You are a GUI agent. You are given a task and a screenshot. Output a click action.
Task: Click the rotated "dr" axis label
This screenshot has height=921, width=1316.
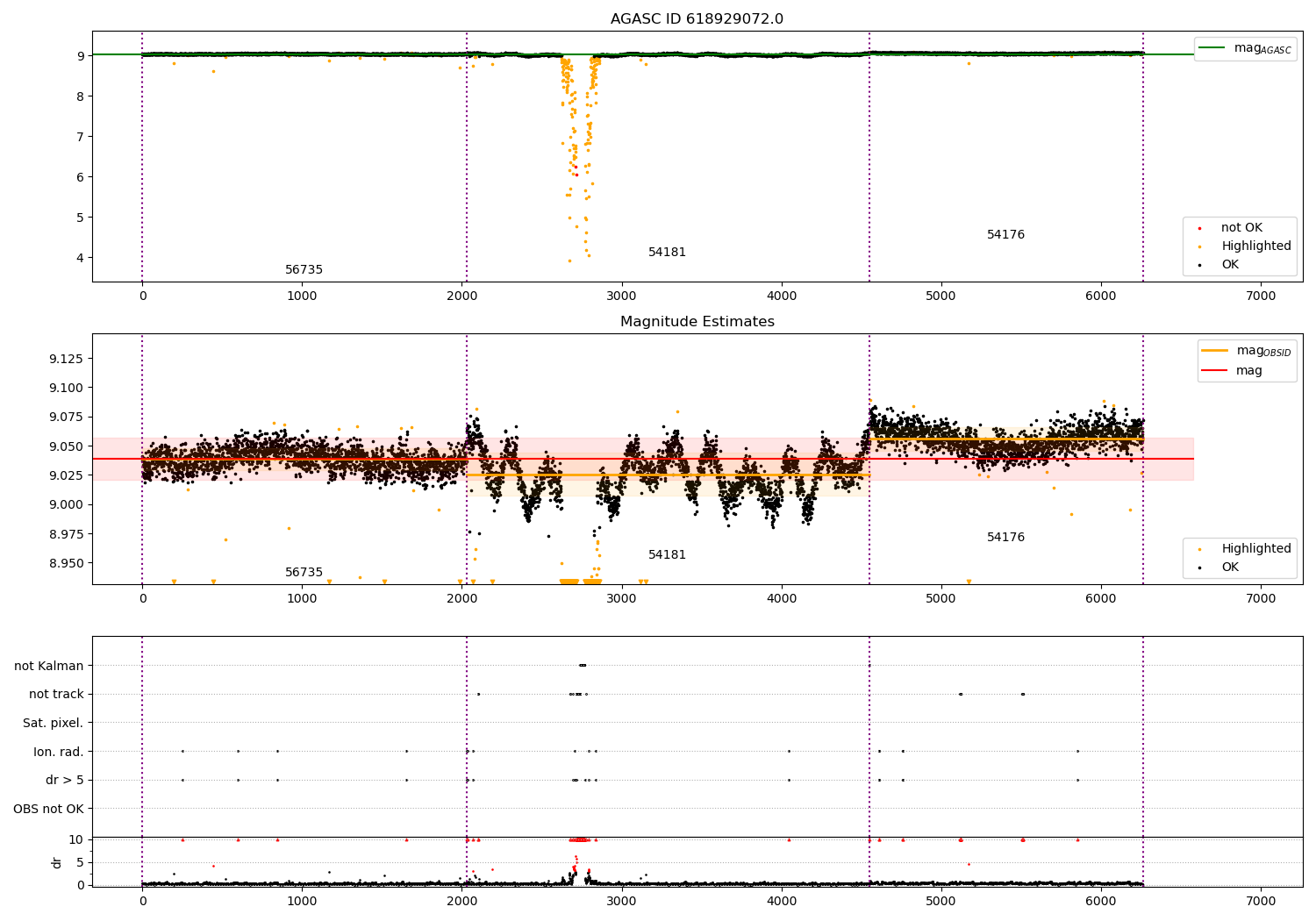point(57,862)
